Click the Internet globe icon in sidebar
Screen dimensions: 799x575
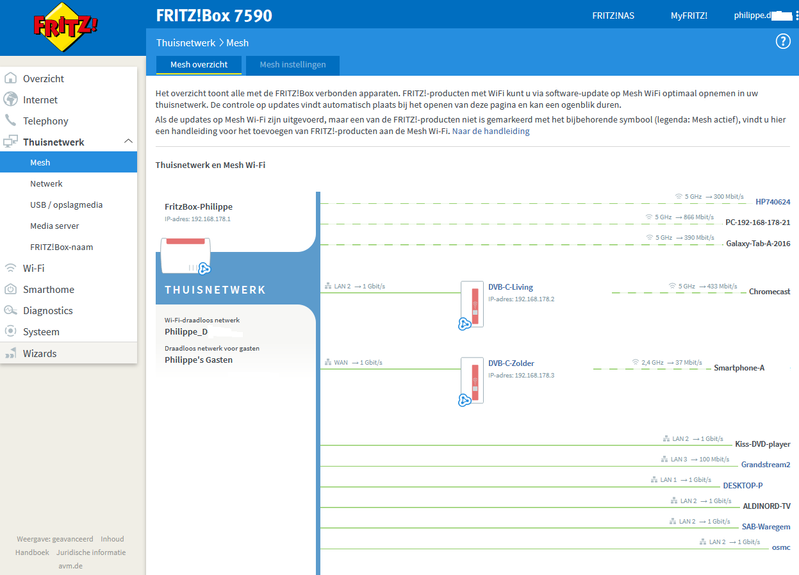pos(11,100)
